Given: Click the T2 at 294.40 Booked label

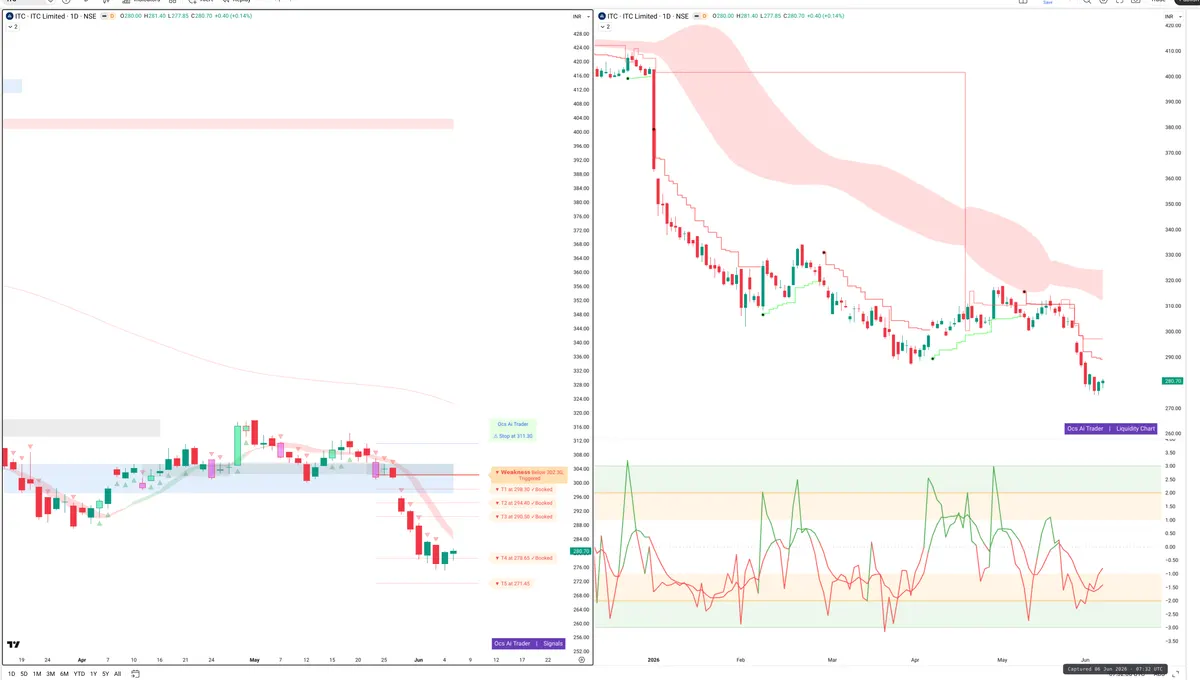Looking at the screenshot, I should (x=524, y=503).
